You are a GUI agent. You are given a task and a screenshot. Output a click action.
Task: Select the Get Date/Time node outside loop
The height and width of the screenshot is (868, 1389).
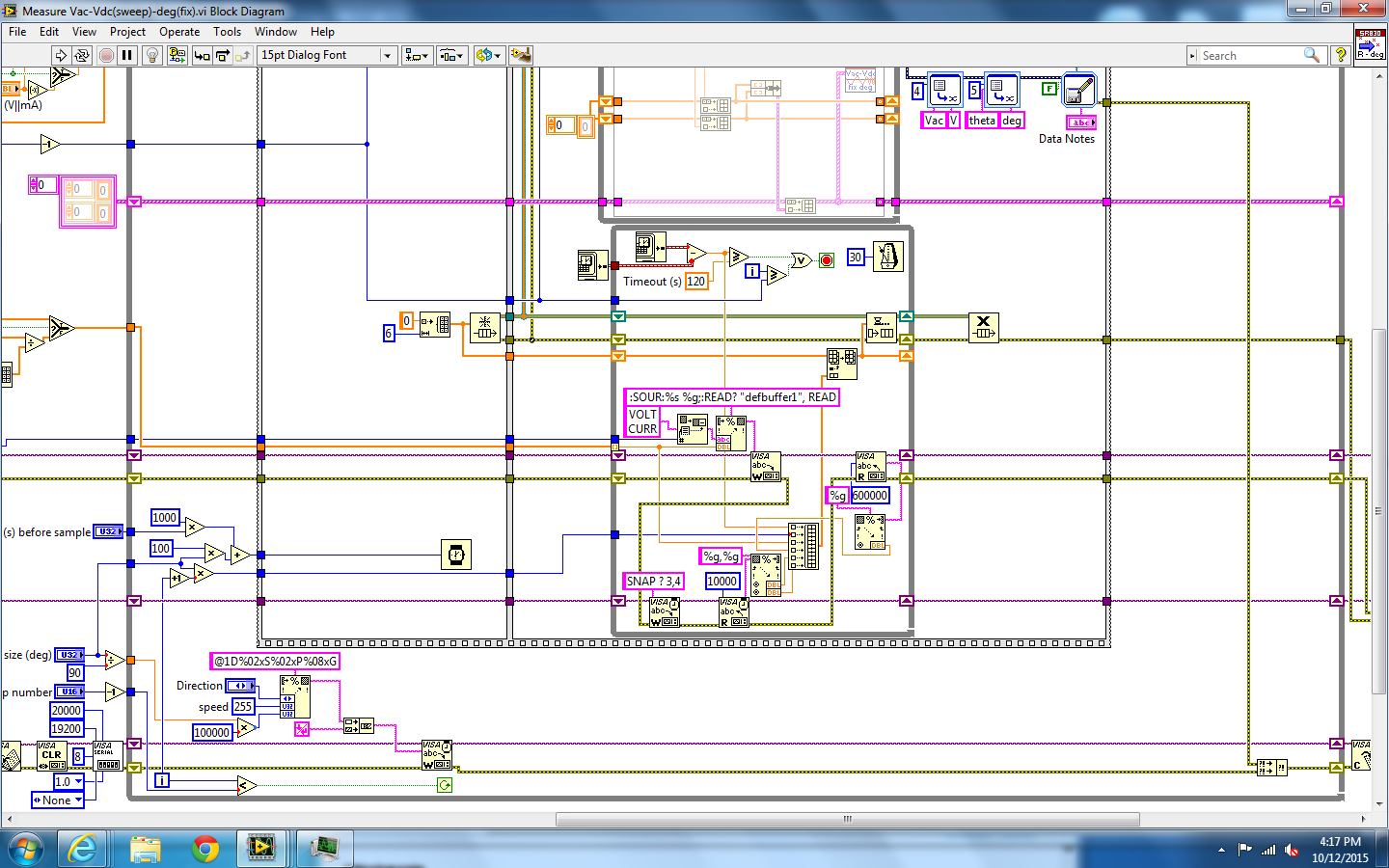coord(592,265)
